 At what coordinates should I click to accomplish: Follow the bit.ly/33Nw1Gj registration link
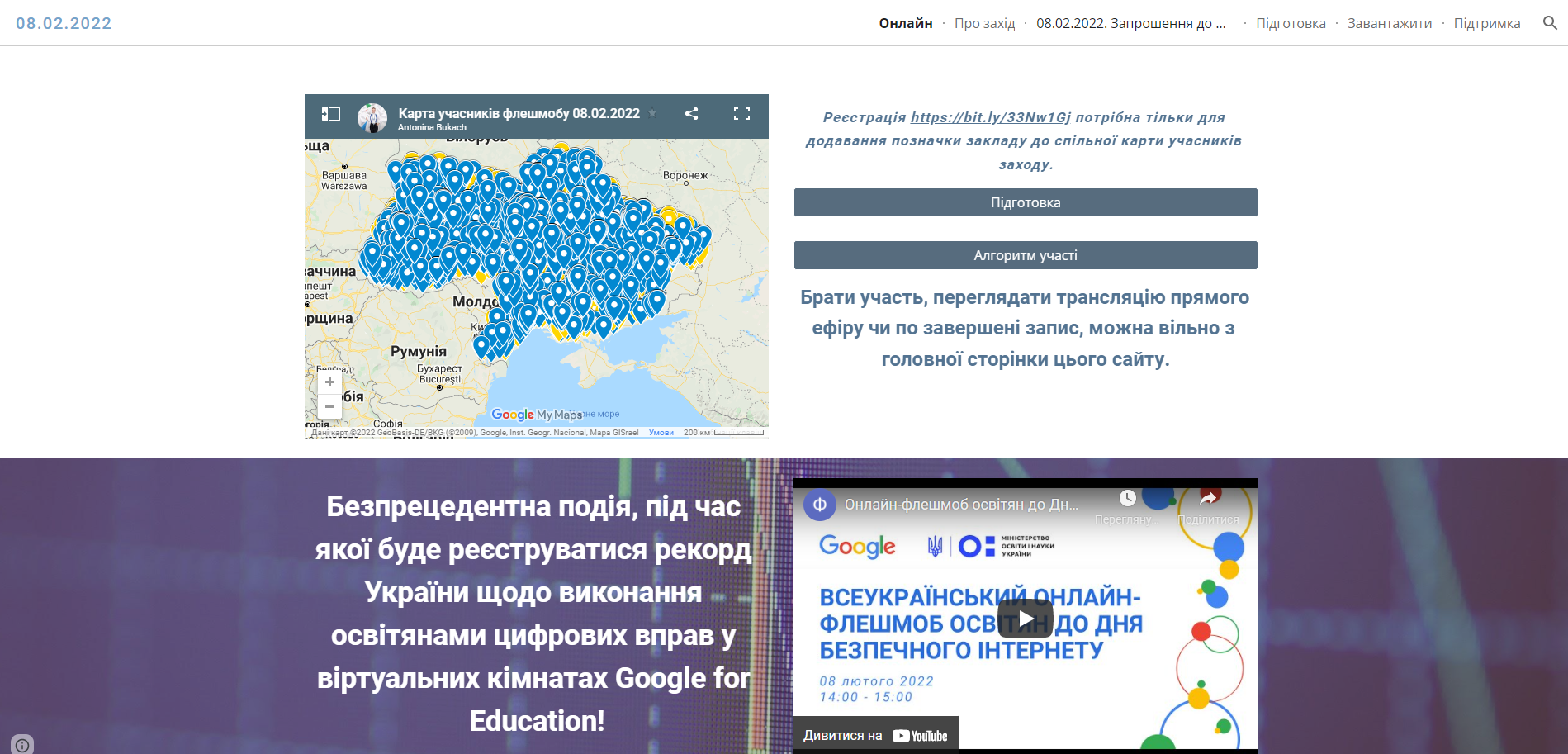point(990,117)
